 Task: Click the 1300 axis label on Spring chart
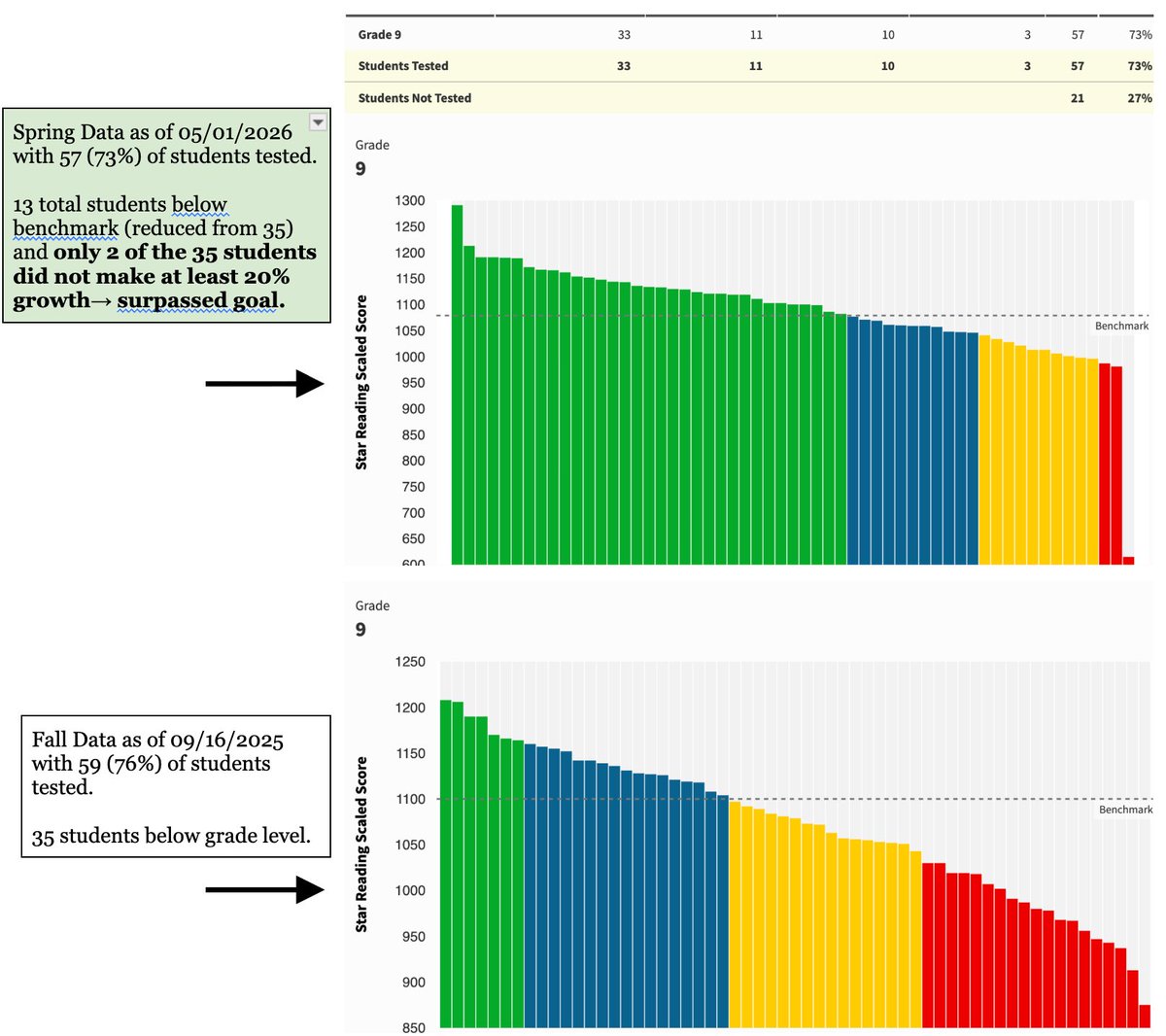coord(410,201)
